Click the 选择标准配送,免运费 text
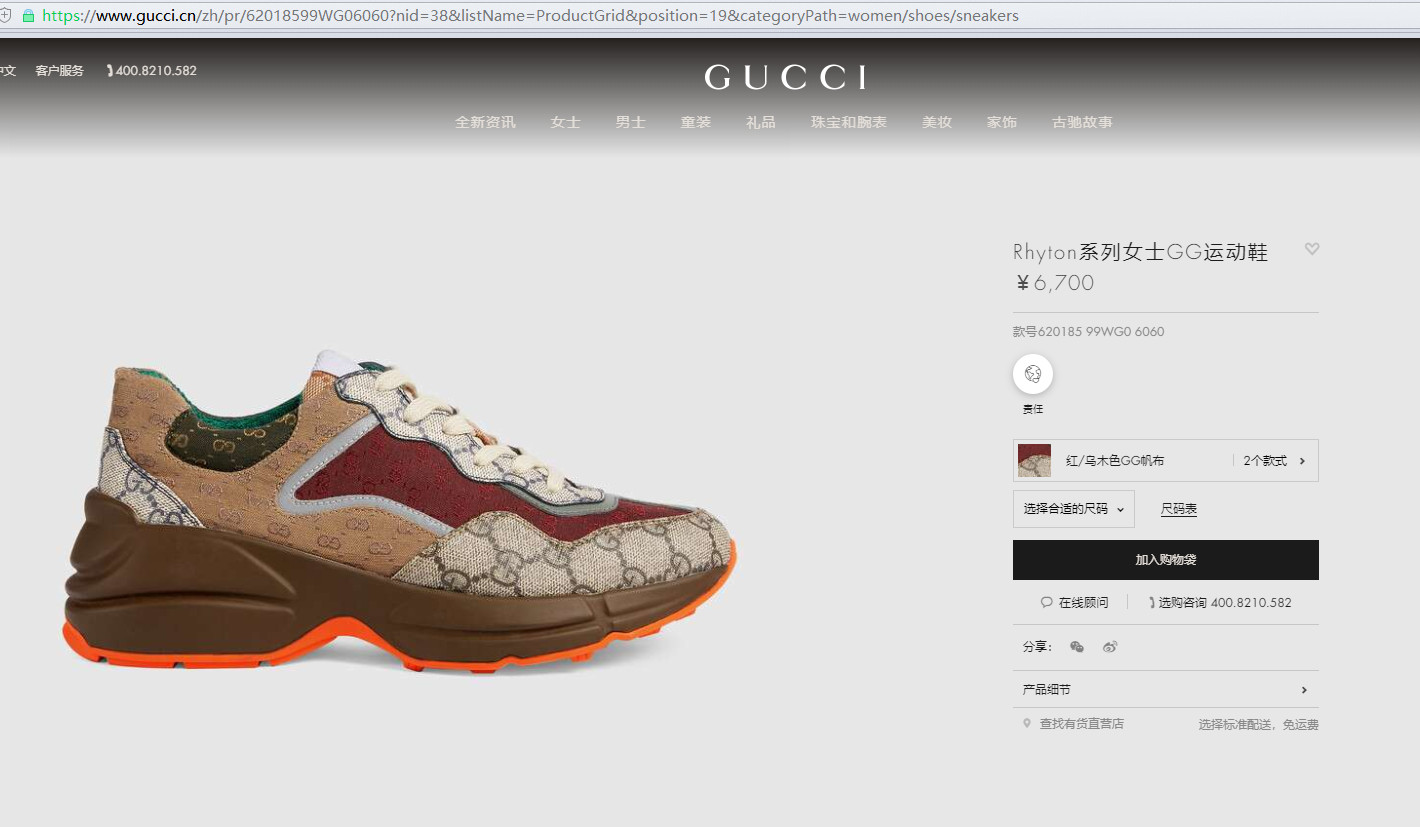1420x827 pixels. (x=1258, y=724)
